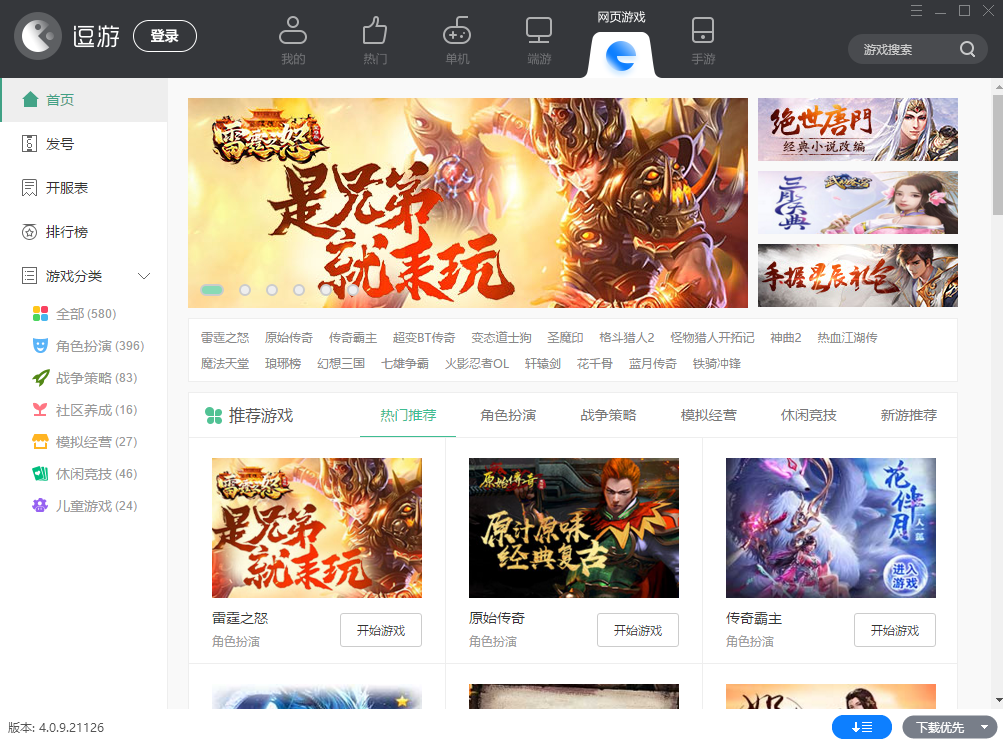Switch to the 角色扮演 tab
This screenshot has width=1003, height=742.
point(508,415)
